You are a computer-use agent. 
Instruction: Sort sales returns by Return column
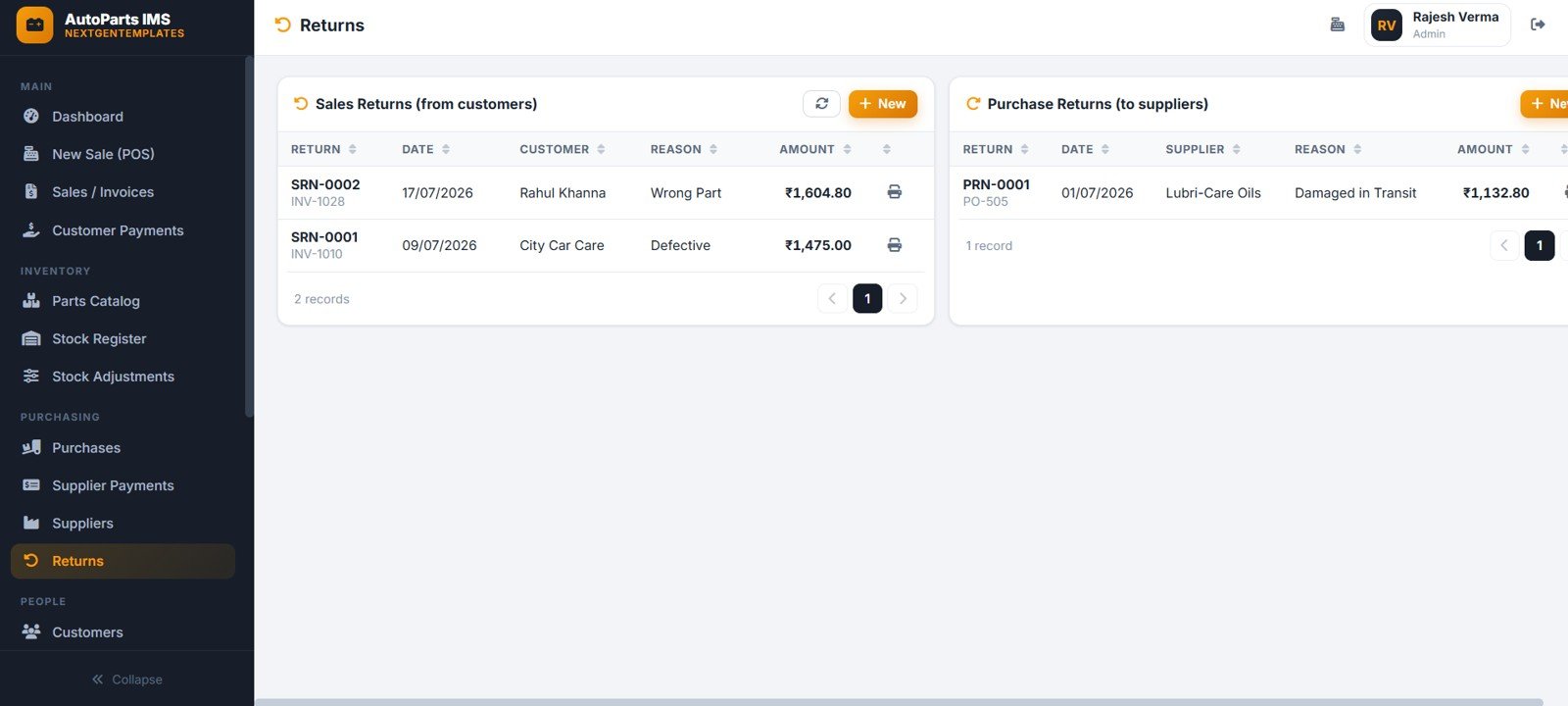pyautogui.click(x=323, y=150)
